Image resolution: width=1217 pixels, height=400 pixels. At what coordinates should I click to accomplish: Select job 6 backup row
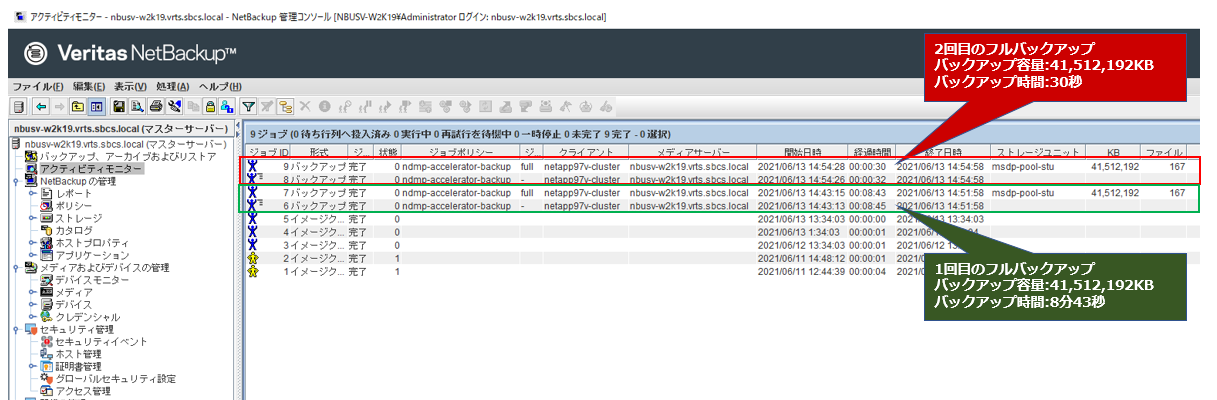tap(718, 205)
